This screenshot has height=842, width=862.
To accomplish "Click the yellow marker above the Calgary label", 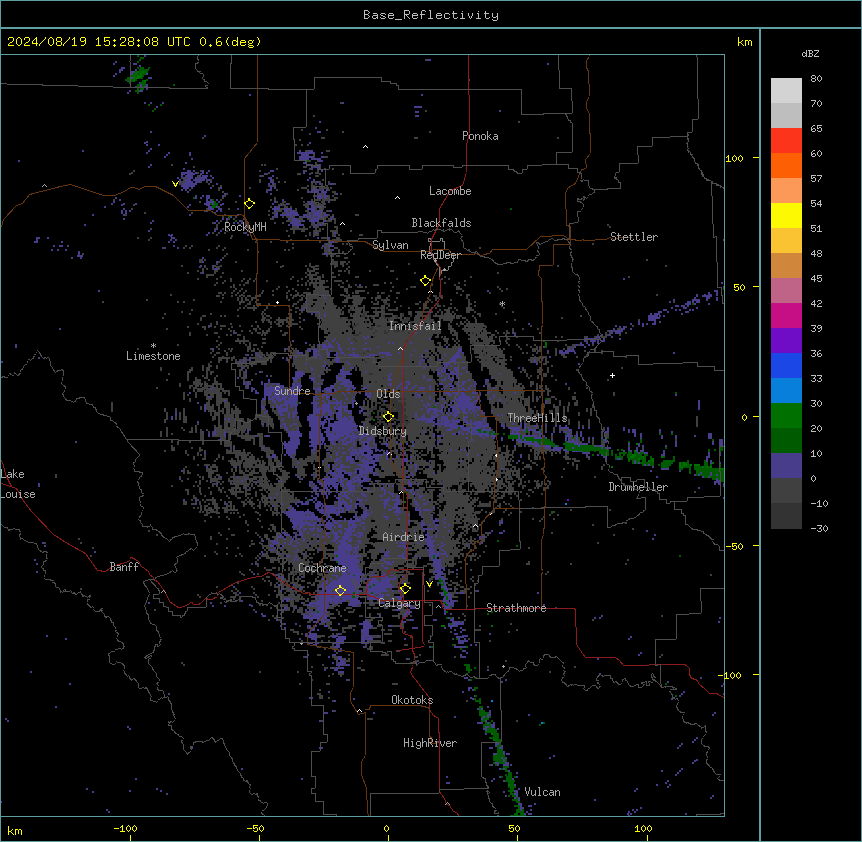I will tap(405, 589).
